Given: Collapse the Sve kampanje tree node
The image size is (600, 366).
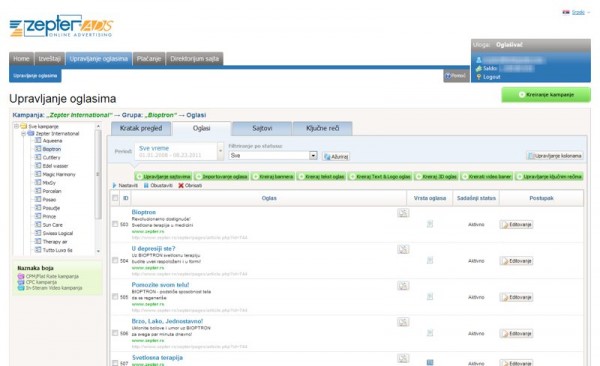Looking at the screenshot, I should (16, 126).
